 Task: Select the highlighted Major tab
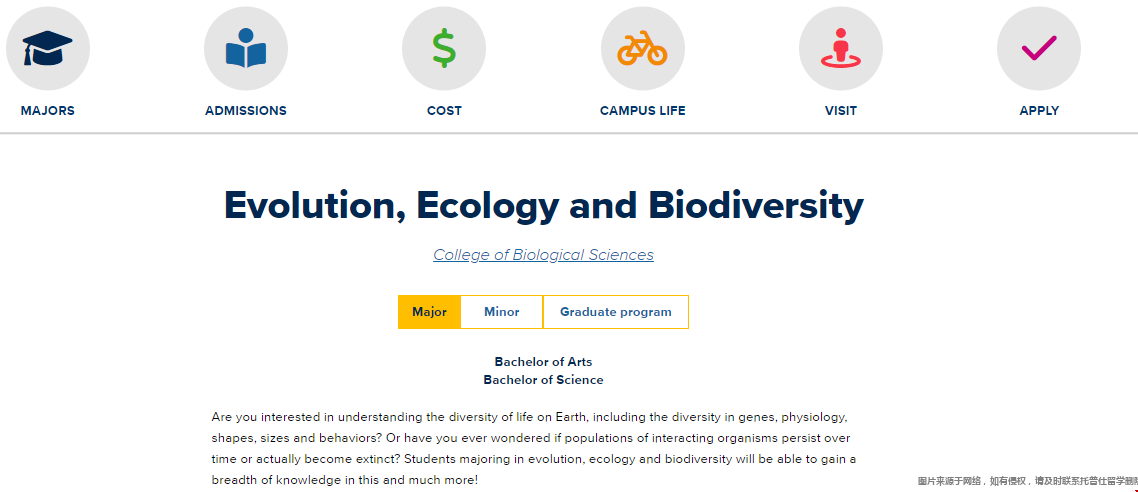430,312
